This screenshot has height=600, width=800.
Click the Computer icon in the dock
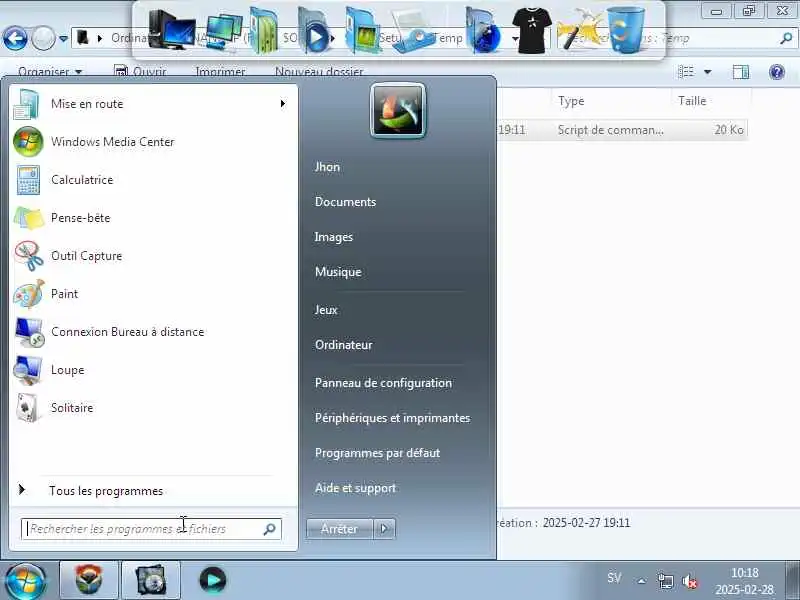[171, 30]
